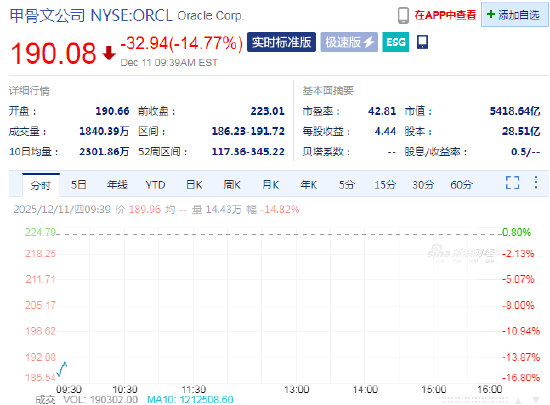Expand chart to fullscreen
Image resolution: width=550 pixels, height=405 pixels.
[512, 183]
